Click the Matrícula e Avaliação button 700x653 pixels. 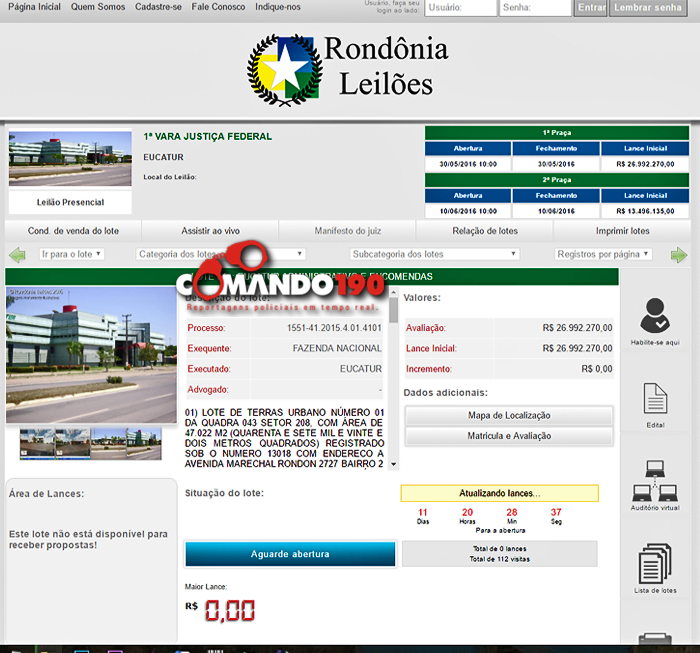(x=509, y=436)
